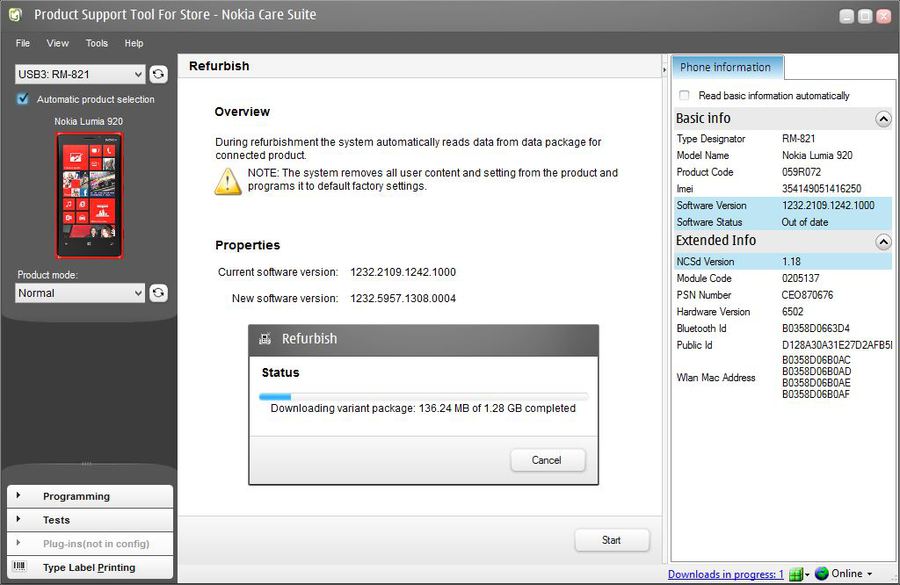This screenshot has width=900, height=585.
Task: Collapse the Extended Info section
Action: 883,242
